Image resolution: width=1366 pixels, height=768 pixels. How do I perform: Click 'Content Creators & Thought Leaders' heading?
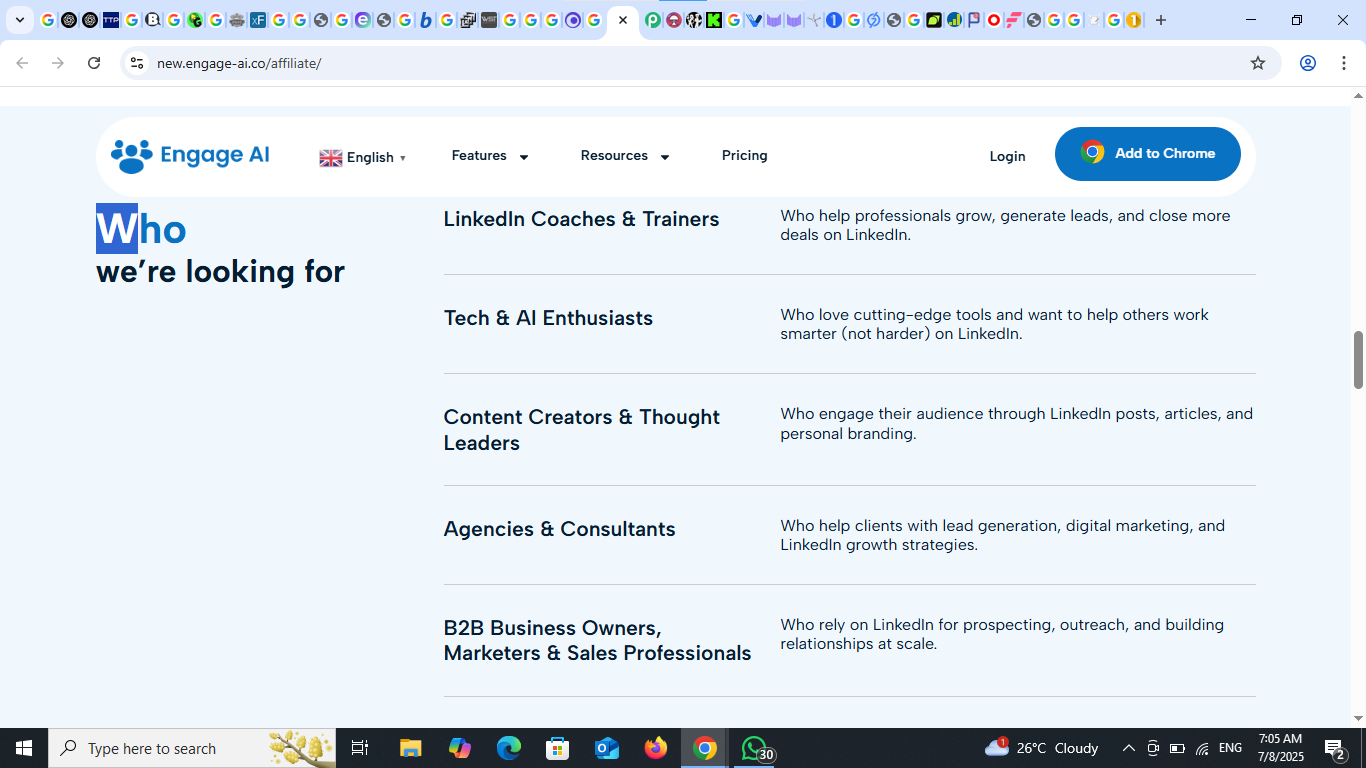tap(582, 430)
